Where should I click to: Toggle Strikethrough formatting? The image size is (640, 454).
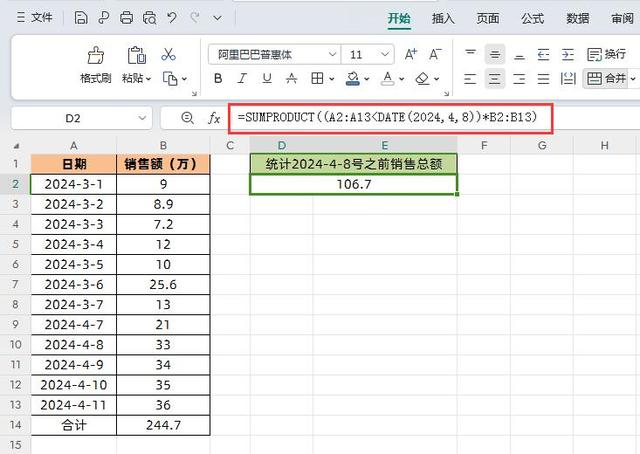(291, 78)
